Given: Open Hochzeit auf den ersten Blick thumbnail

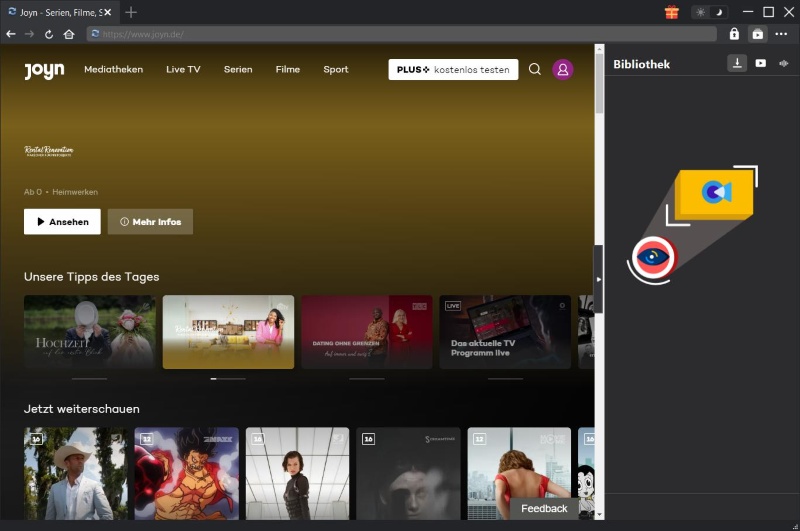Looking at the screenshot, I should coord(90,332).
